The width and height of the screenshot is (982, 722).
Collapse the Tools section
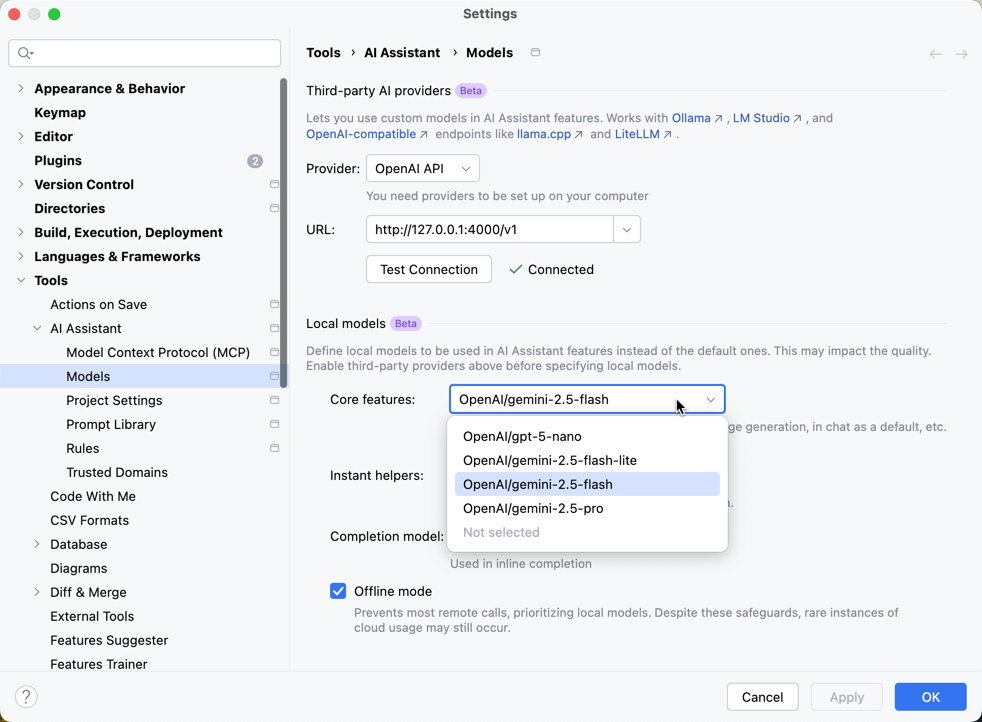[21, 280]
